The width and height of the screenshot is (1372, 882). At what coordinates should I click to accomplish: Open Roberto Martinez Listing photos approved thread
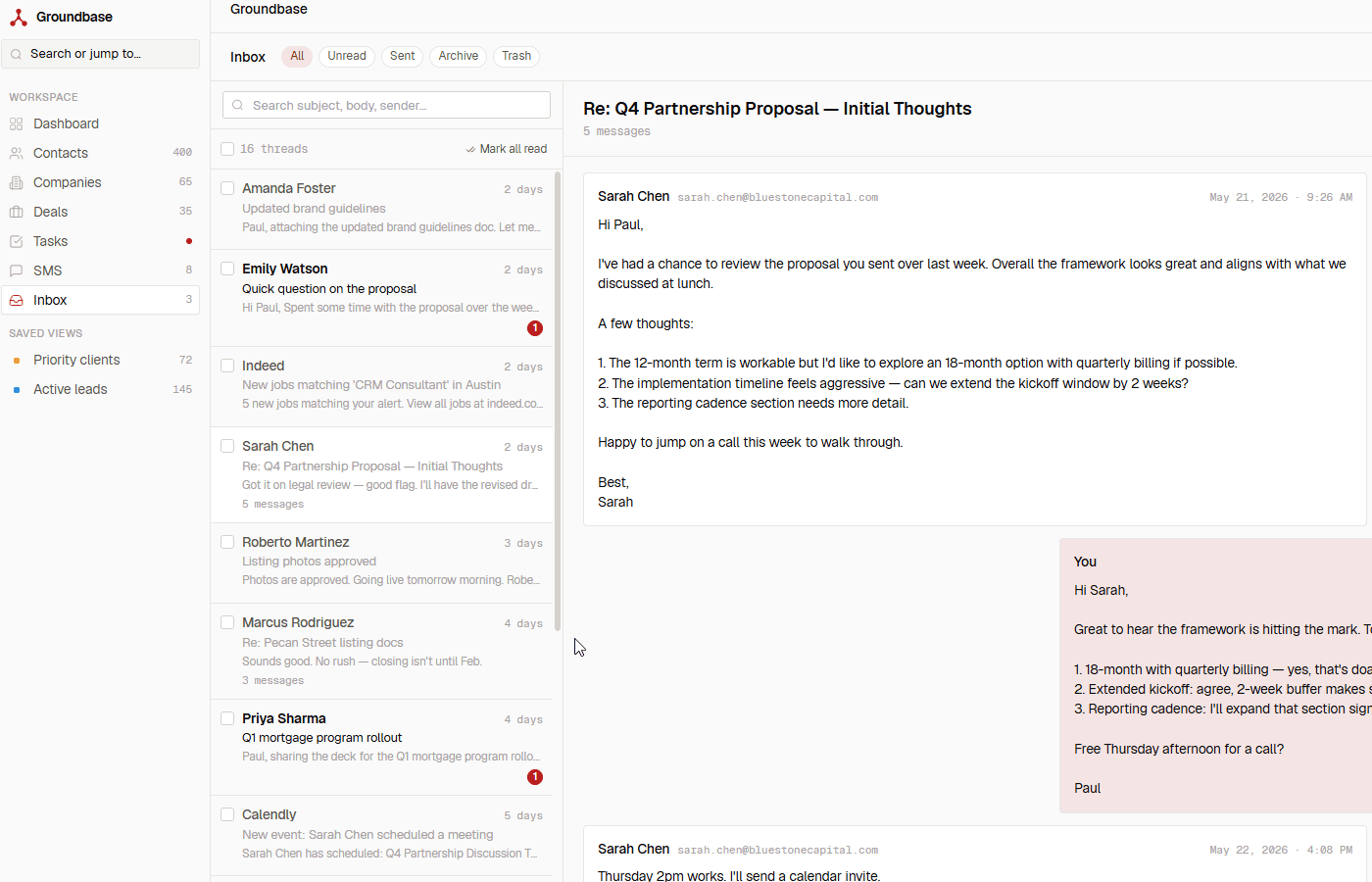pos(382,563)
